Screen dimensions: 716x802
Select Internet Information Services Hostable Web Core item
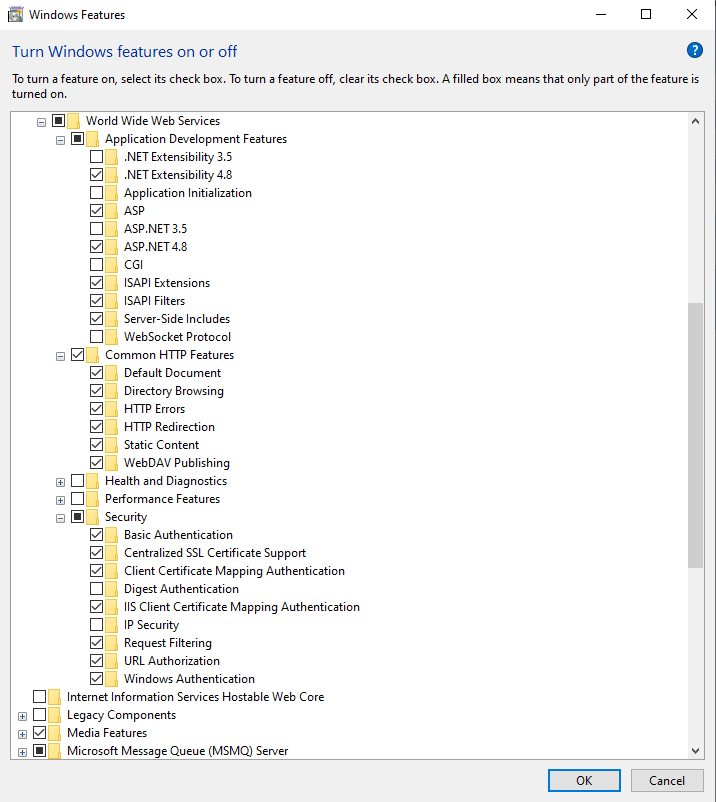pyautogui.click(x=195, y=697)
